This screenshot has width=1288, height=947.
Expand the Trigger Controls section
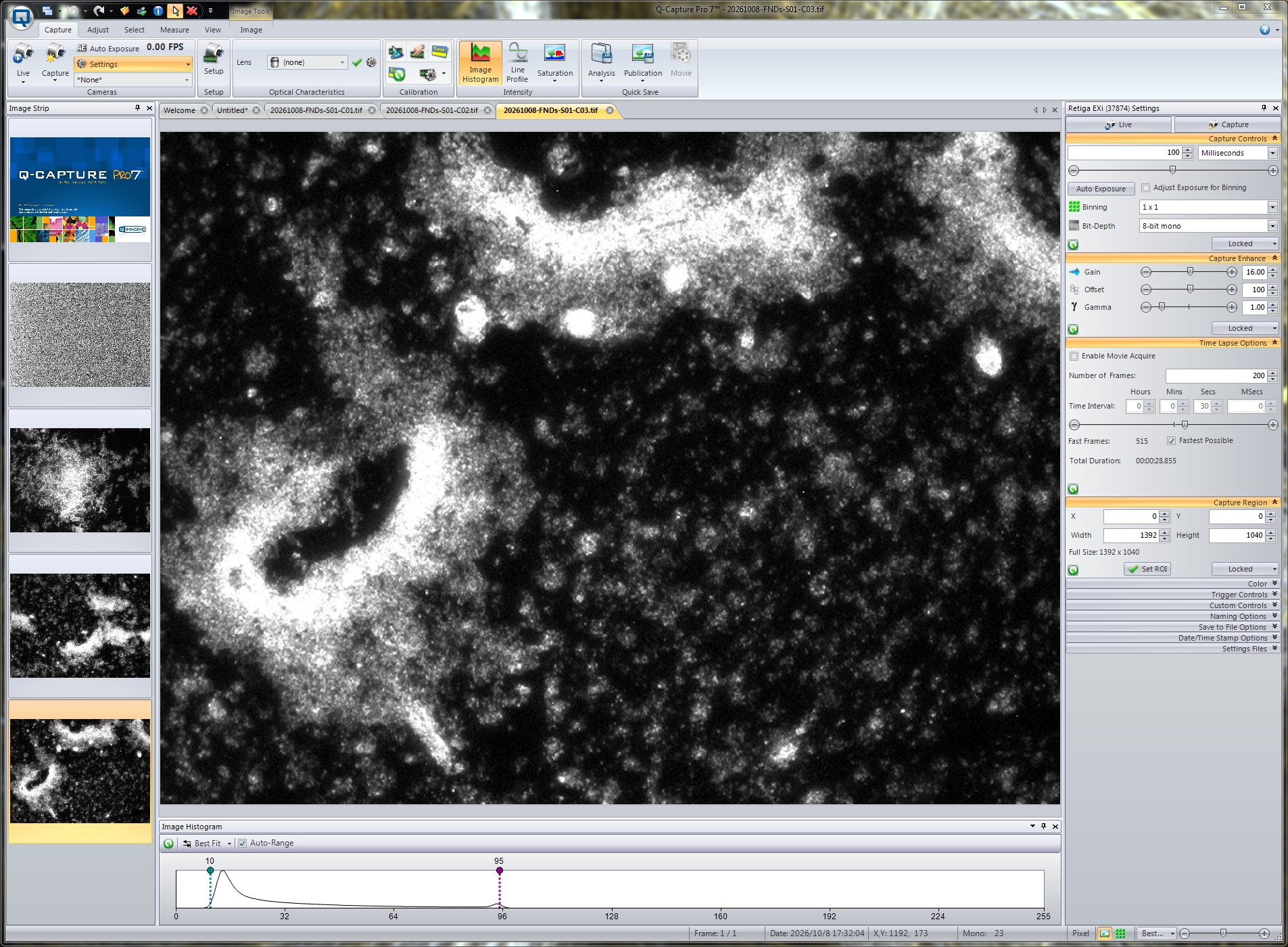[x=1172, y=595]
